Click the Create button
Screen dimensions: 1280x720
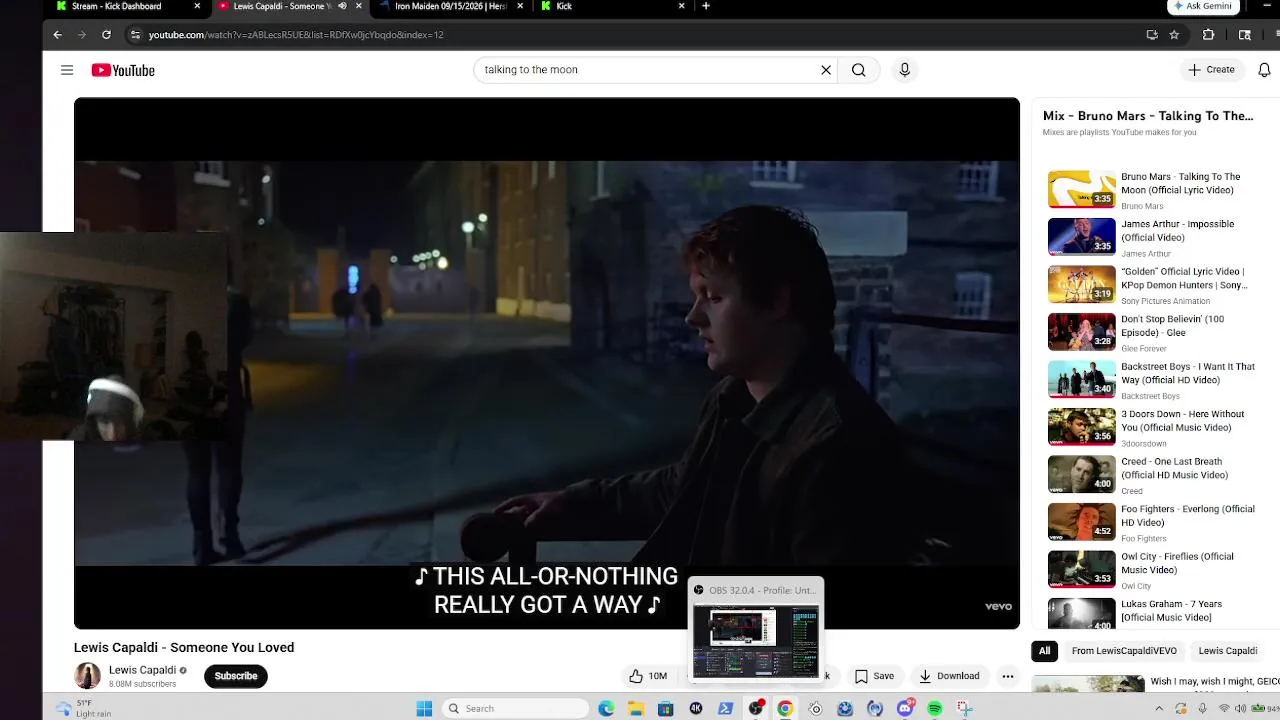click(x=1211, y=70)
